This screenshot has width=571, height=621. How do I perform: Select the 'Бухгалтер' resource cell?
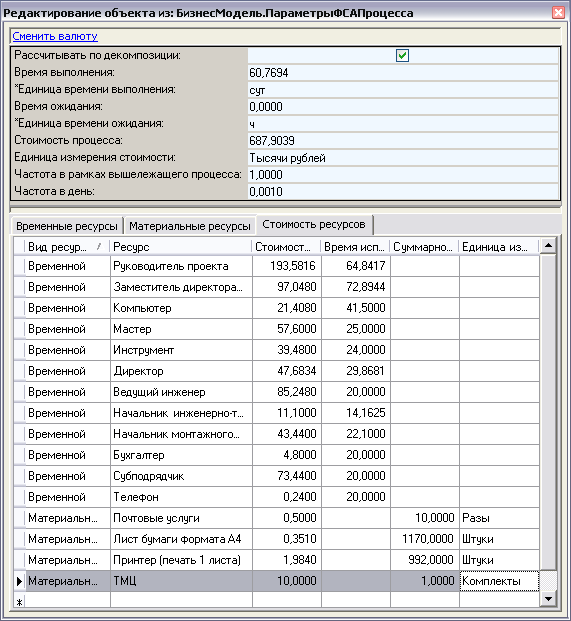(x=181, y=455)
